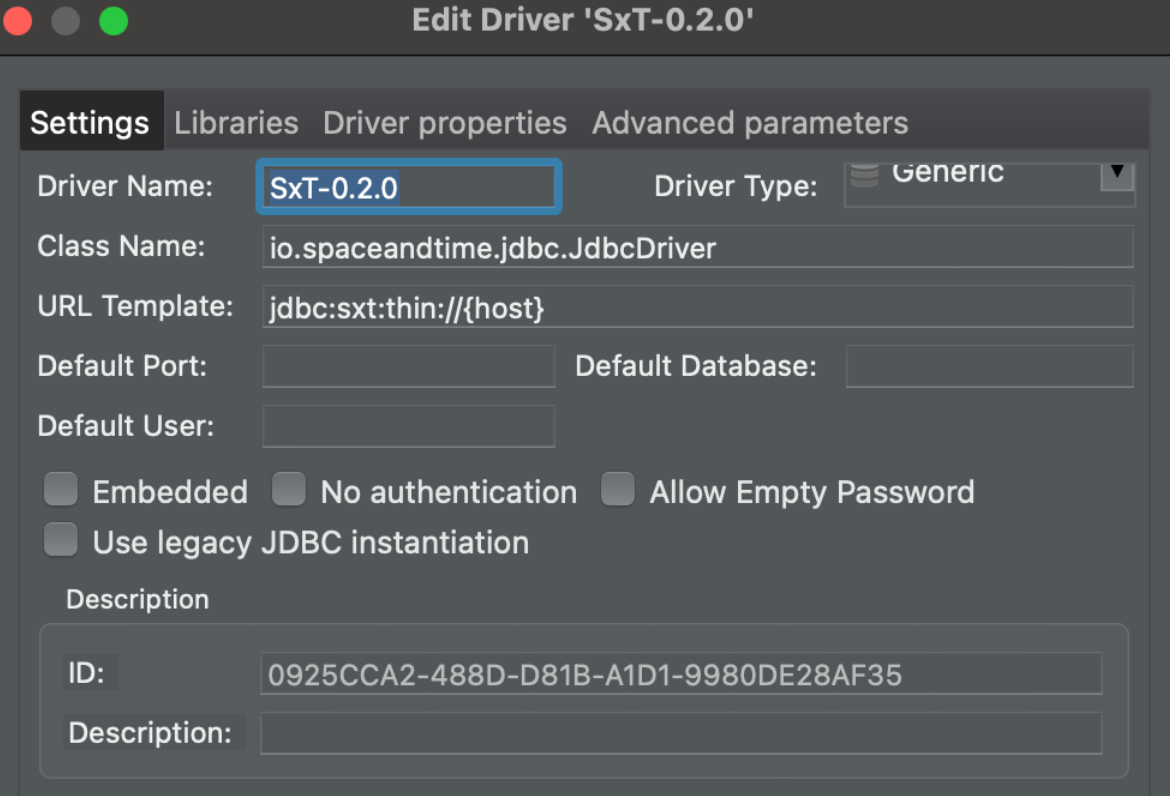
Task: Enable the Embedded checkbox
Action: click(61, 489)
